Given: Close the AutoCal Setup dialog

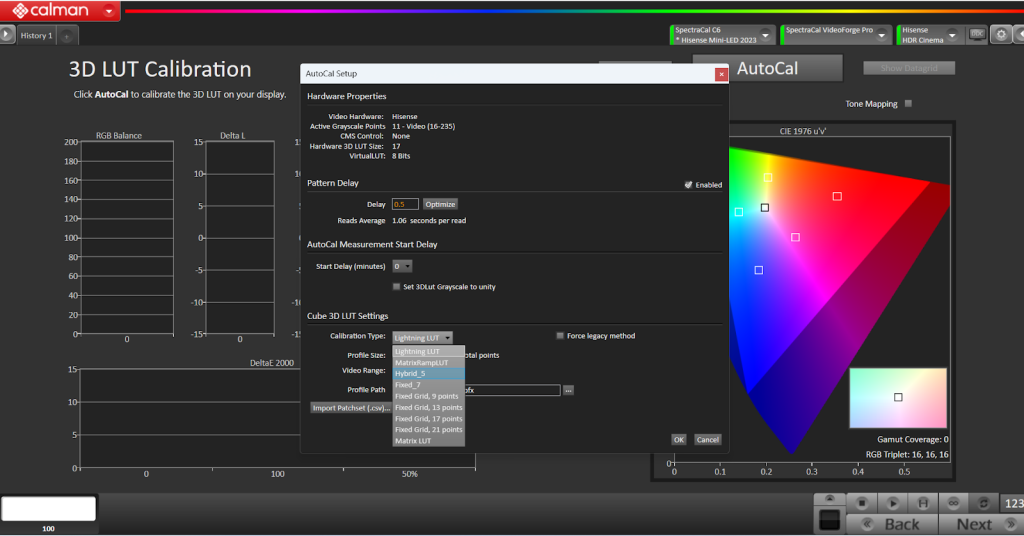Looking at the screenshot, I should coord(721,74).
